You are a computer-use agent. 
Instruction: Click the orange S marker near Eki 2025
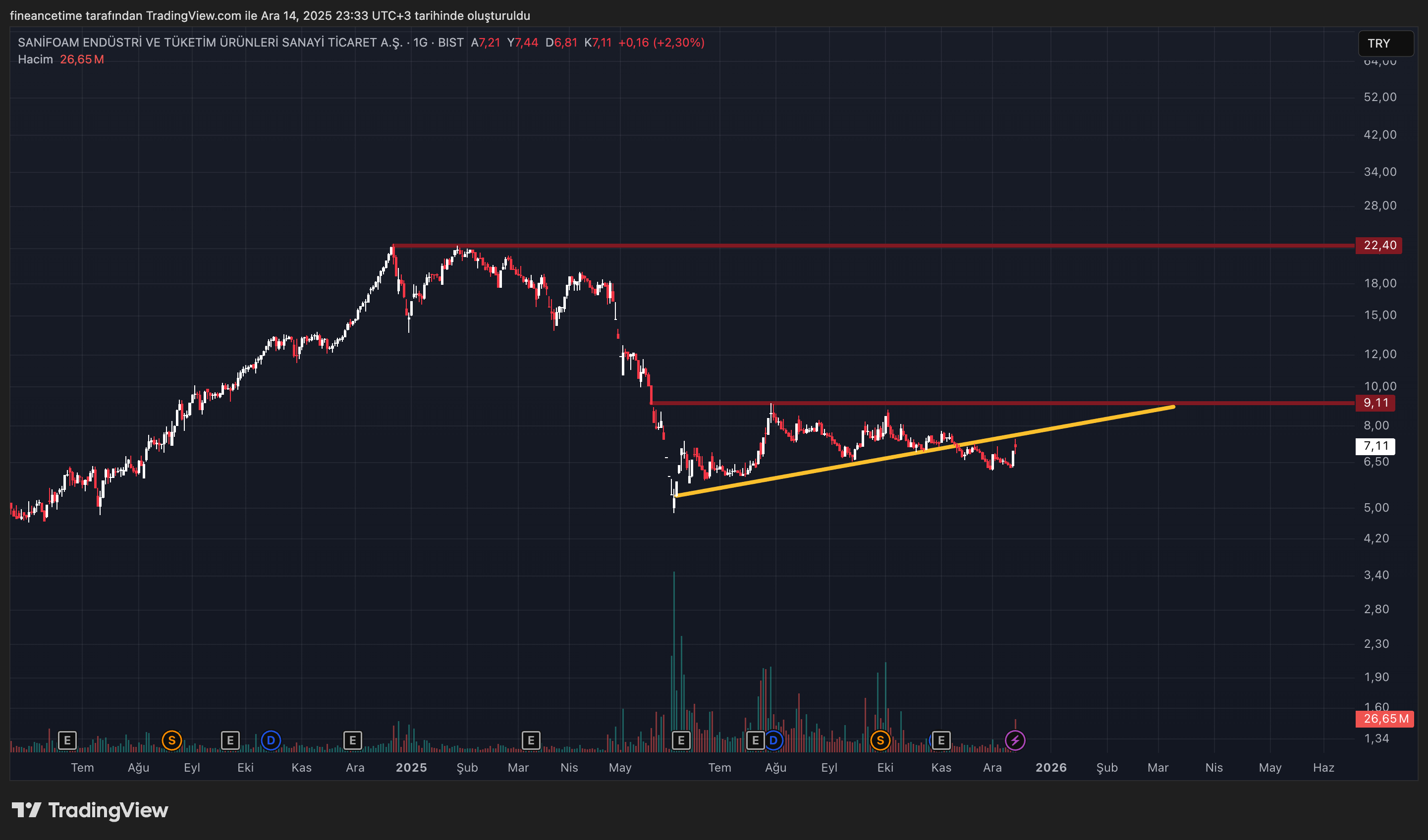(x=880, y=740)
